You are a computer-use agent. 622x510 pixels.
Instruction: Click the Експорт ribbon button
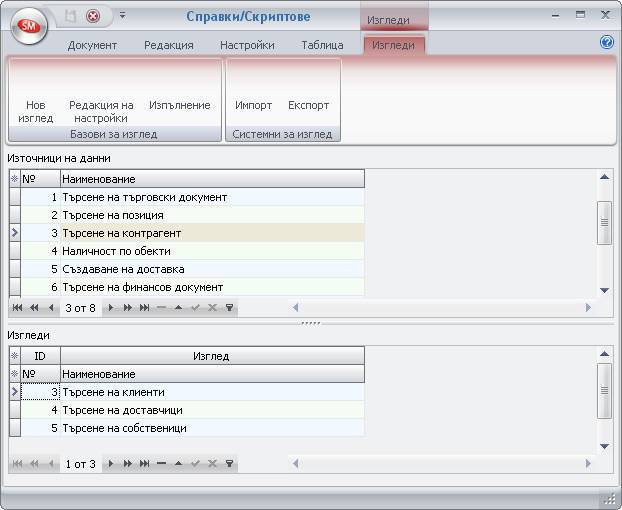[309, 105]
